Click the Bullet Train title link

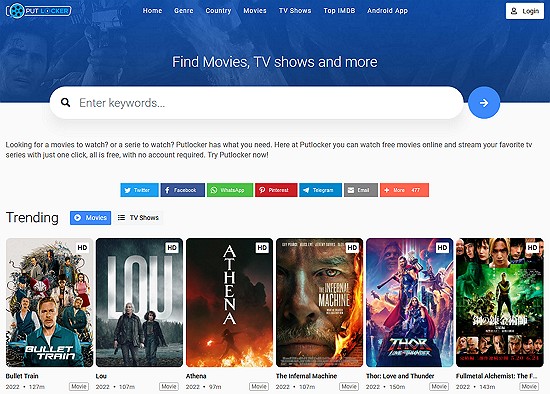[x=22, y=376]
